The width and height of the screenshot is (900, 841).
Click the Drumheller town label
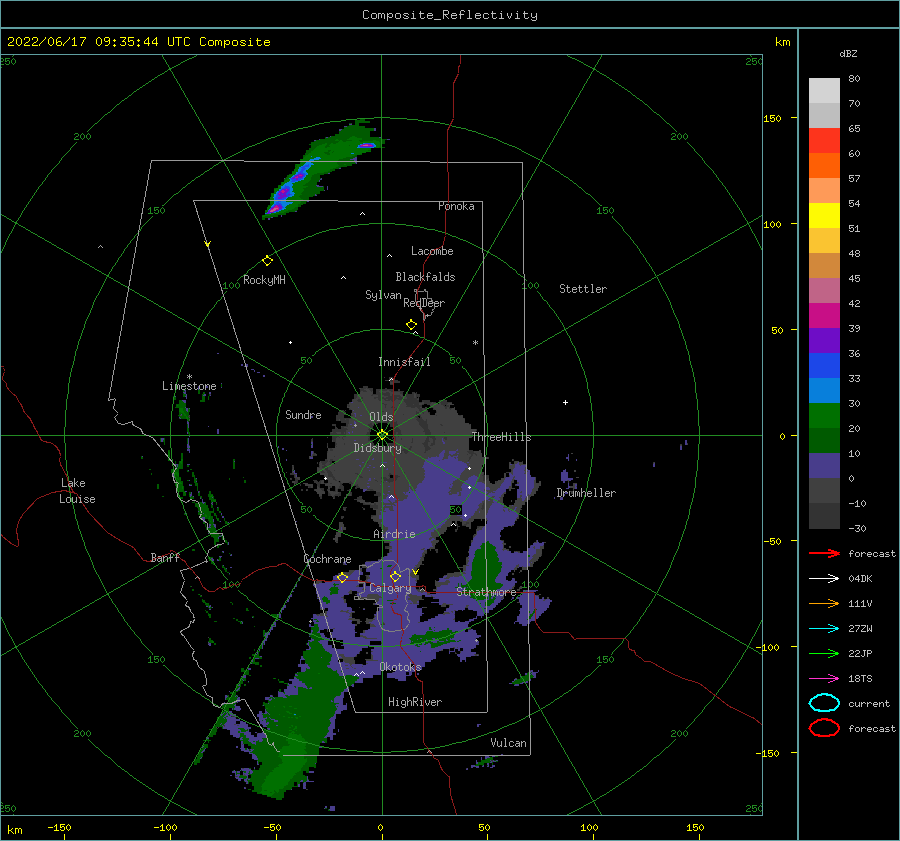pyautogui.click(x=586, y=493)
